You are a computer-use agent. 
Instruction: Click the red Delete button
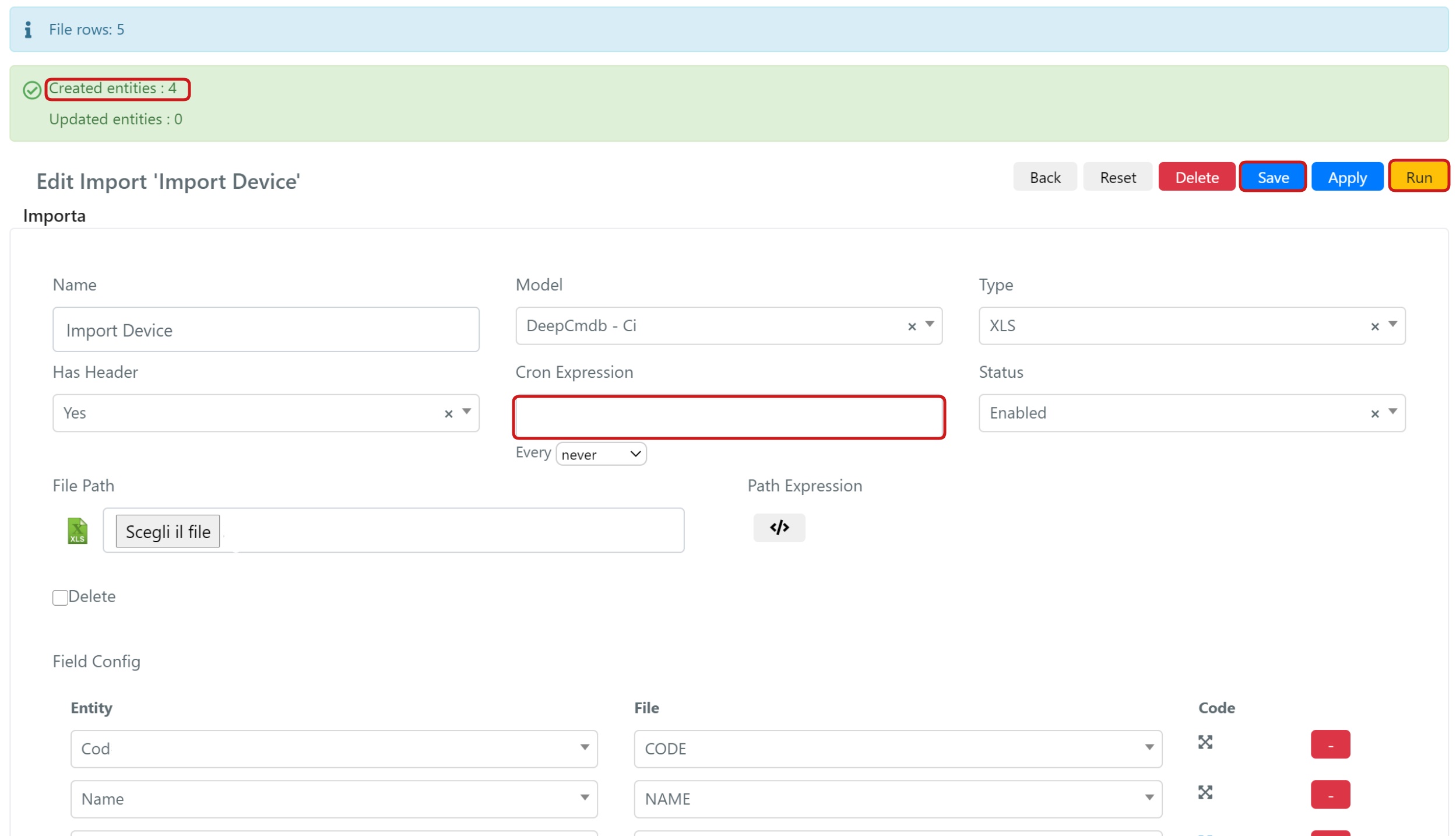[x=1196, y=177]
